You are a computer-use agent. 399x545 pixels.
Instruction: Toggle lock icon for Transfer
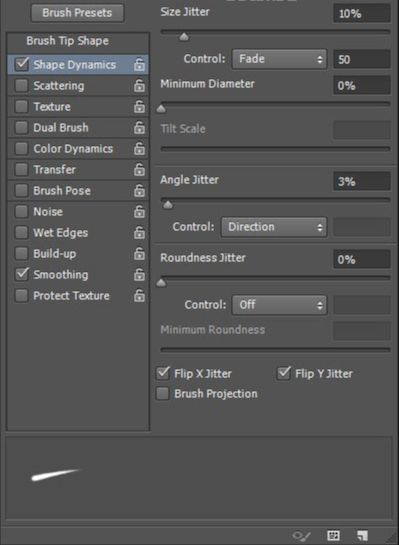point(139,170)
